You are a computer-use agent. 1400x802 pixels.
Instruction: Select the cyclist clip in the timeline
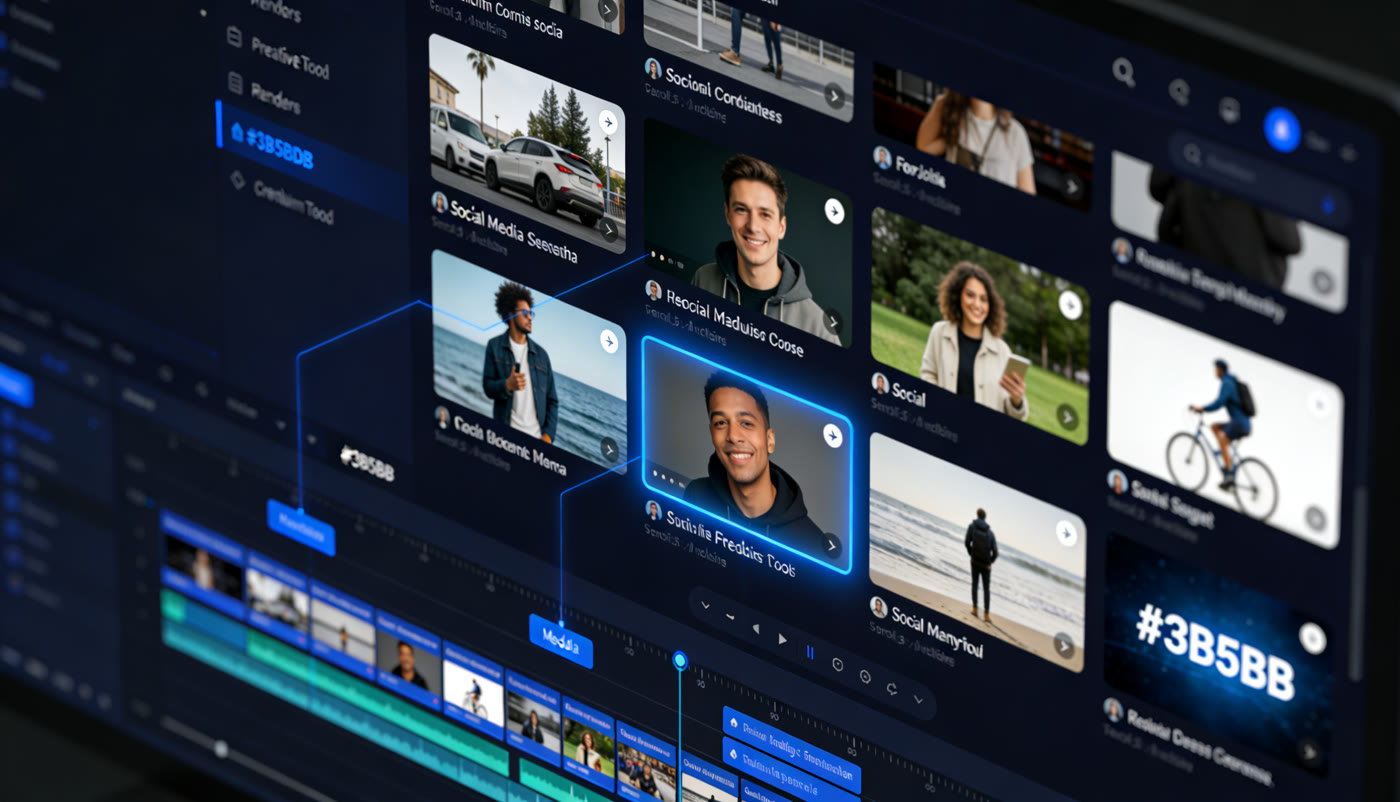click(x=473, y=689)
